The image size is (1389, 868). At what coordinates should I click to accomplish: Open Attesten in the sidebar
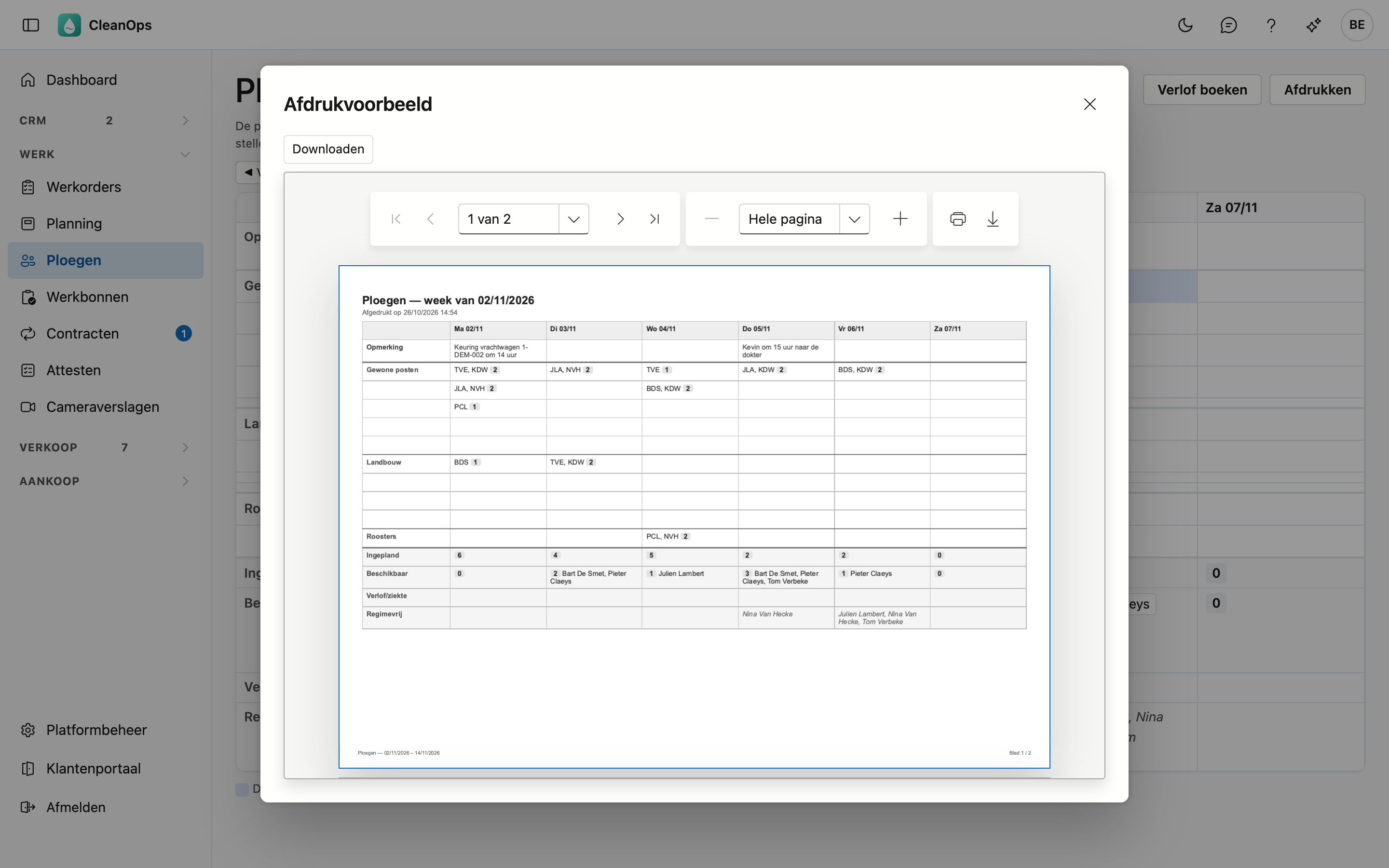coord(106,370)
